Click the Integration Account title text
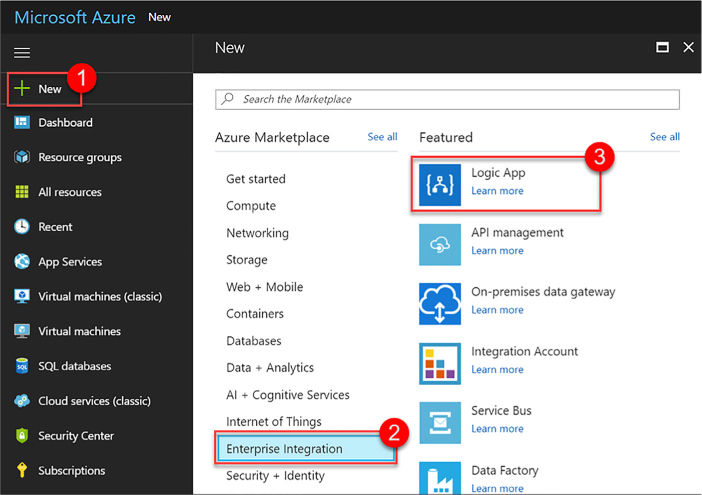 tap(524, 351)
